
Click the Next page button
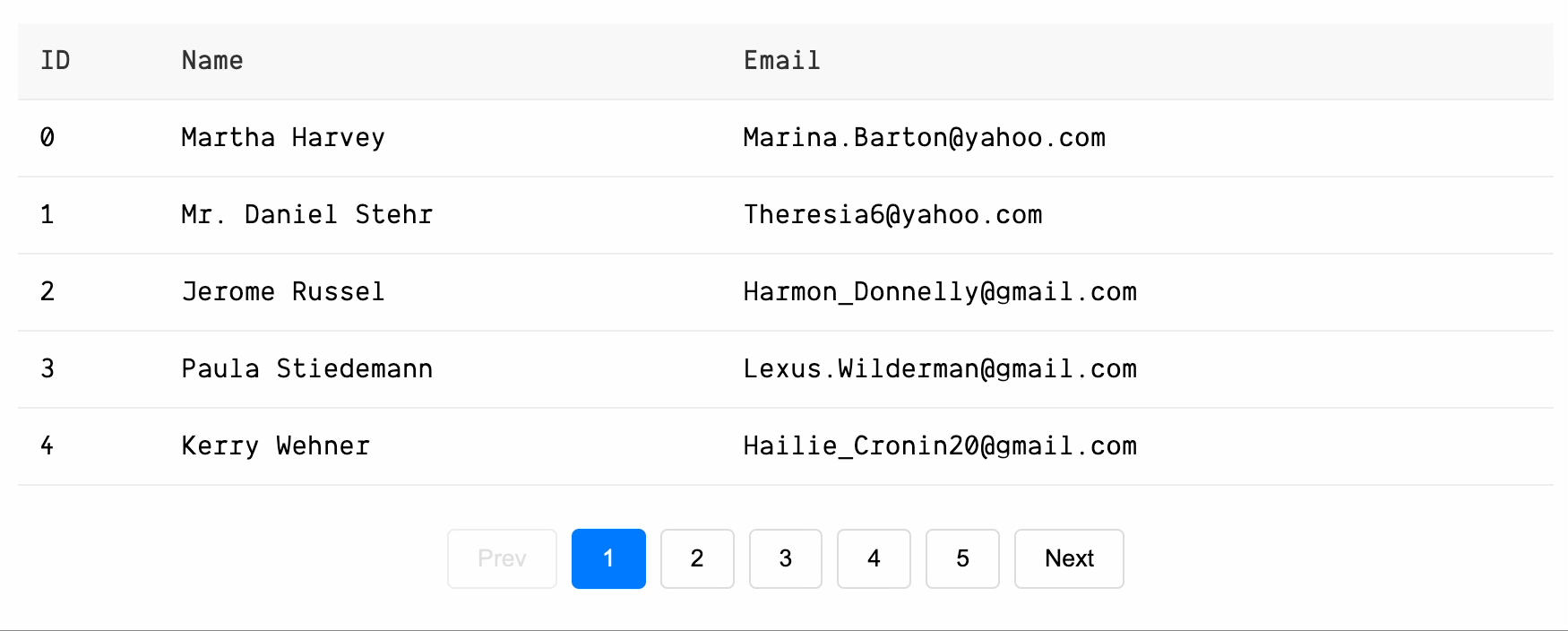coord(1069,558)
